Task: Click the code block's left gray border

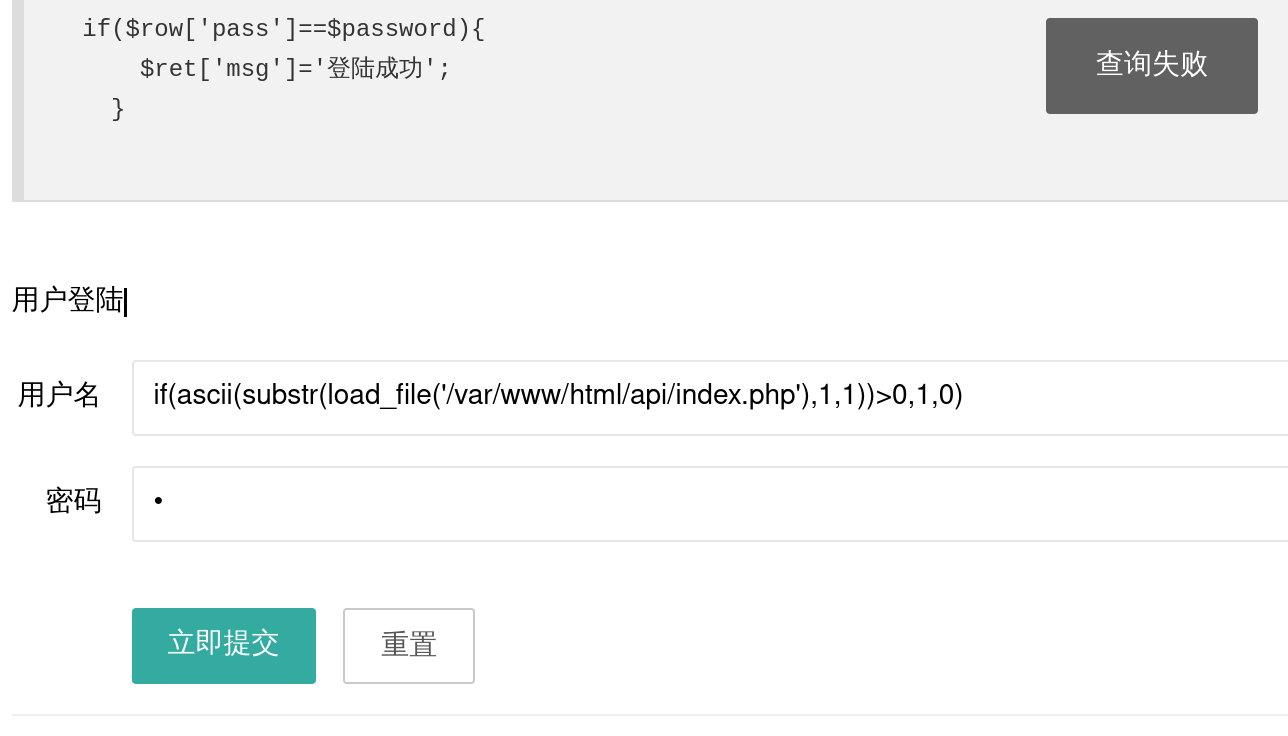Action: click(x=17, y=100)
